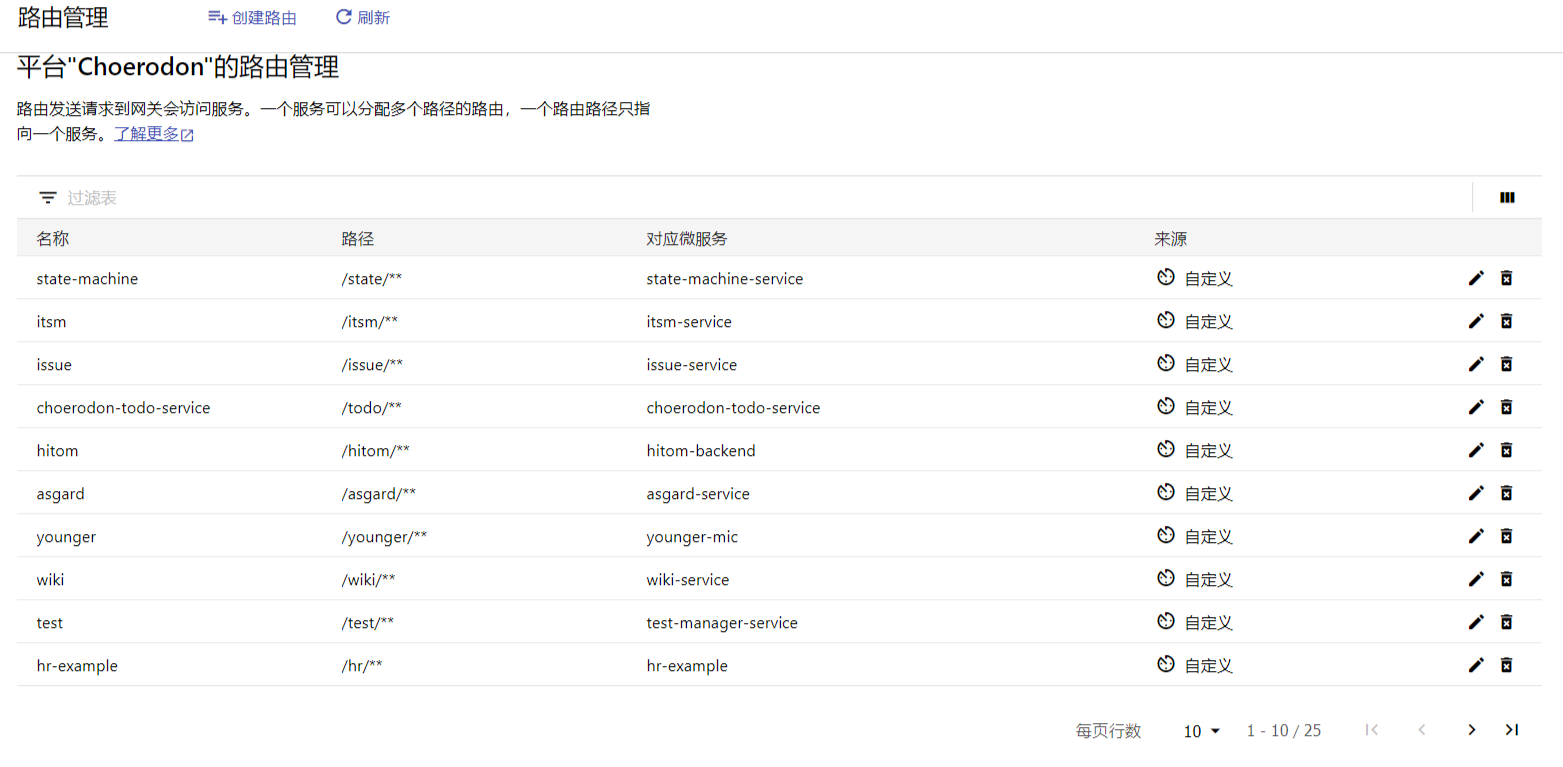This screenshot has width=1563, height=767.
Task: Delete the choerodon-todo-service route
Action: [x=1506, y=407]
